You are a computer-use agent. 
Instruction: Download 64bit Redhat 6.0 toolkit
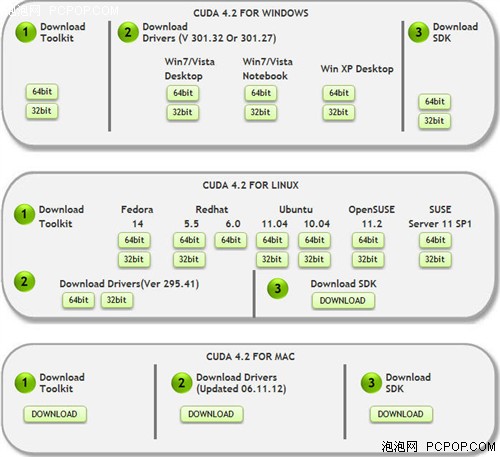pyautogui.click(x=231, y=240)
